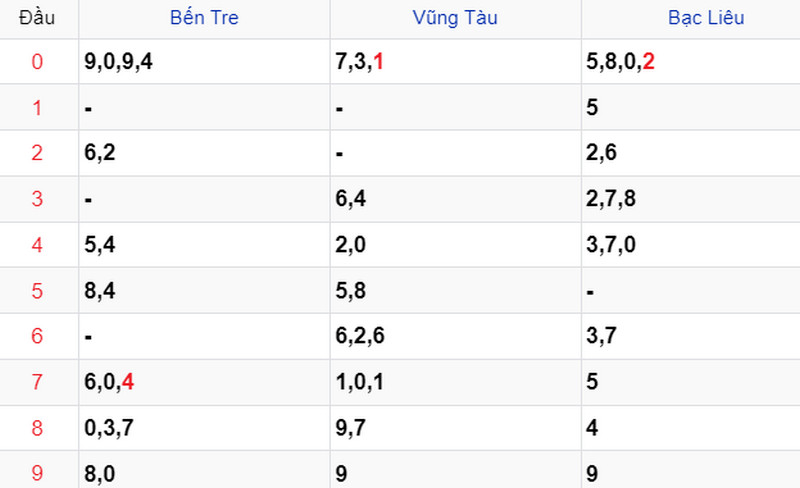Select row header number 5
Viewport: 800px width, 488px height.
click(x=37, y=291)
